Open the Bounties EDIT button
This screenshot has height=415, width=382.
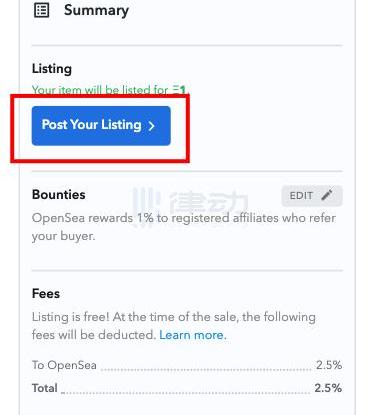point(312,196)
